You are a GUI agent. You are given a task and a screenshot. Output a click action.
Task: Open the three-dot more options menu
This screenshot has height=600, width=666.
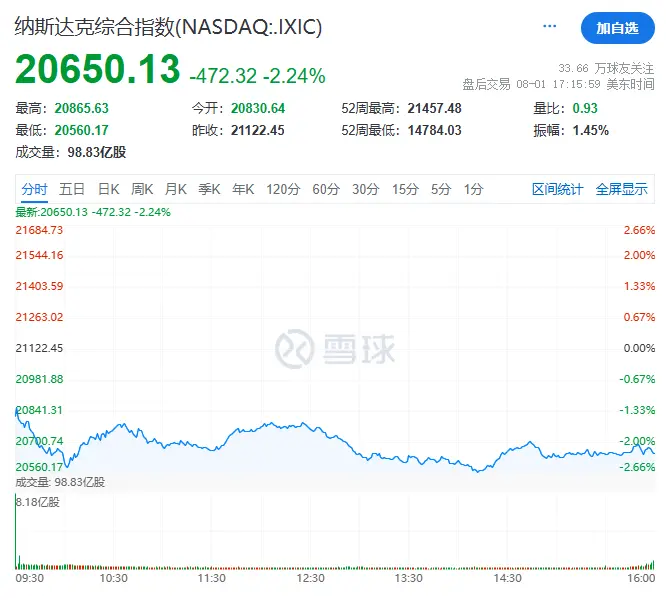(x=549, y=26)
